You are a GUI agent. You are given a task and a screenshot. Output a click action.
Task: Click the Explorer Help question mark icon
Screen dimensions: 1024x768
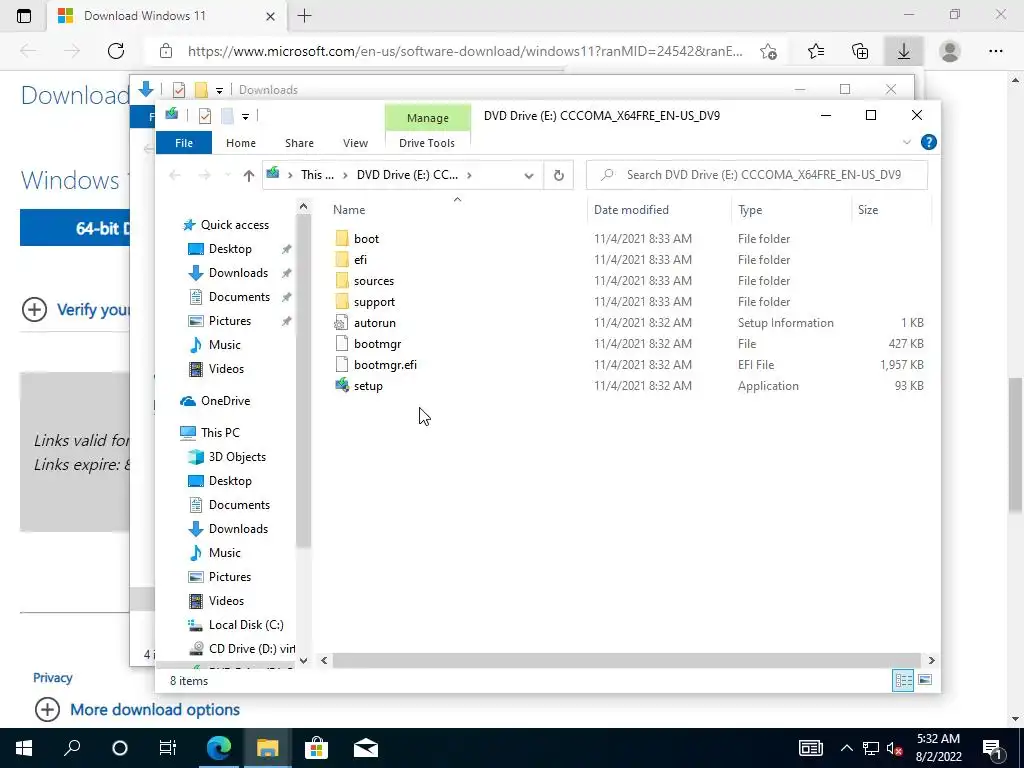[x=928, y=142]
